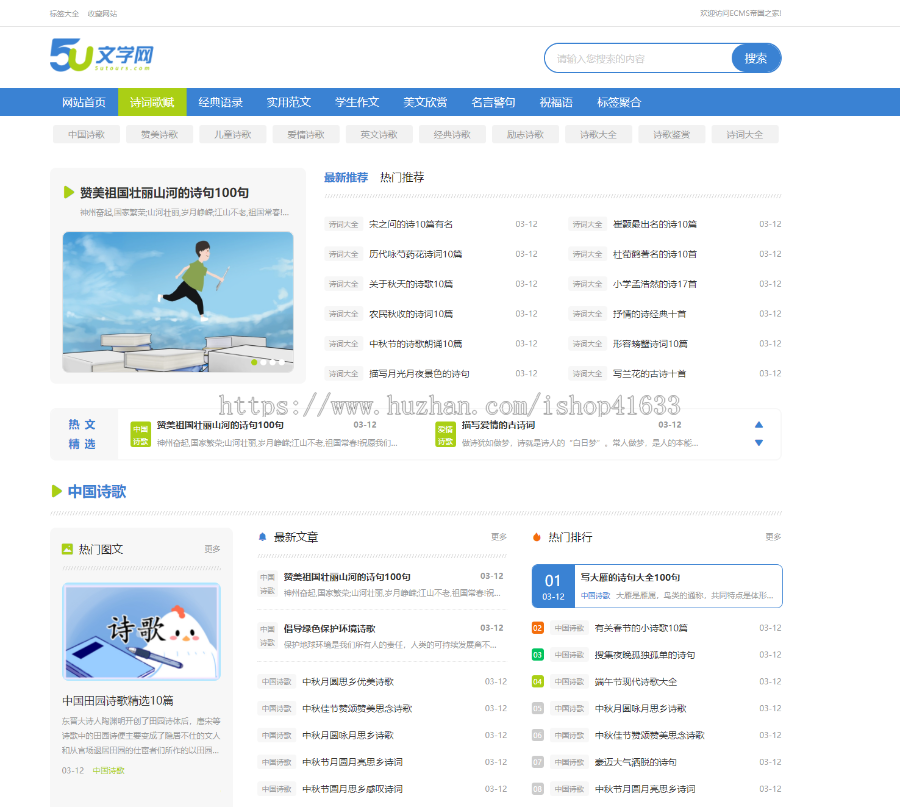Click 更多 link beside 热门排行
Screen dimensions: 900x807
773,537
